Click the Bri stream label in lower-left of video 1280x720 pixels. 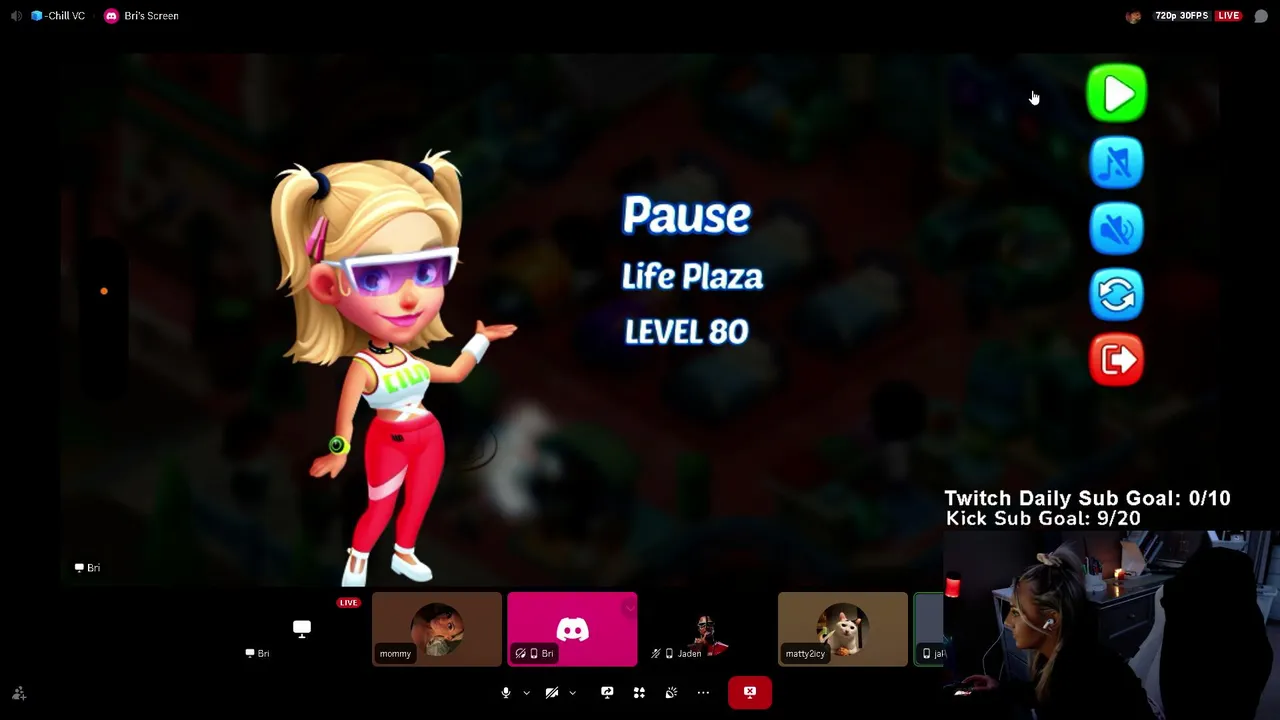[x=88, y=568]
